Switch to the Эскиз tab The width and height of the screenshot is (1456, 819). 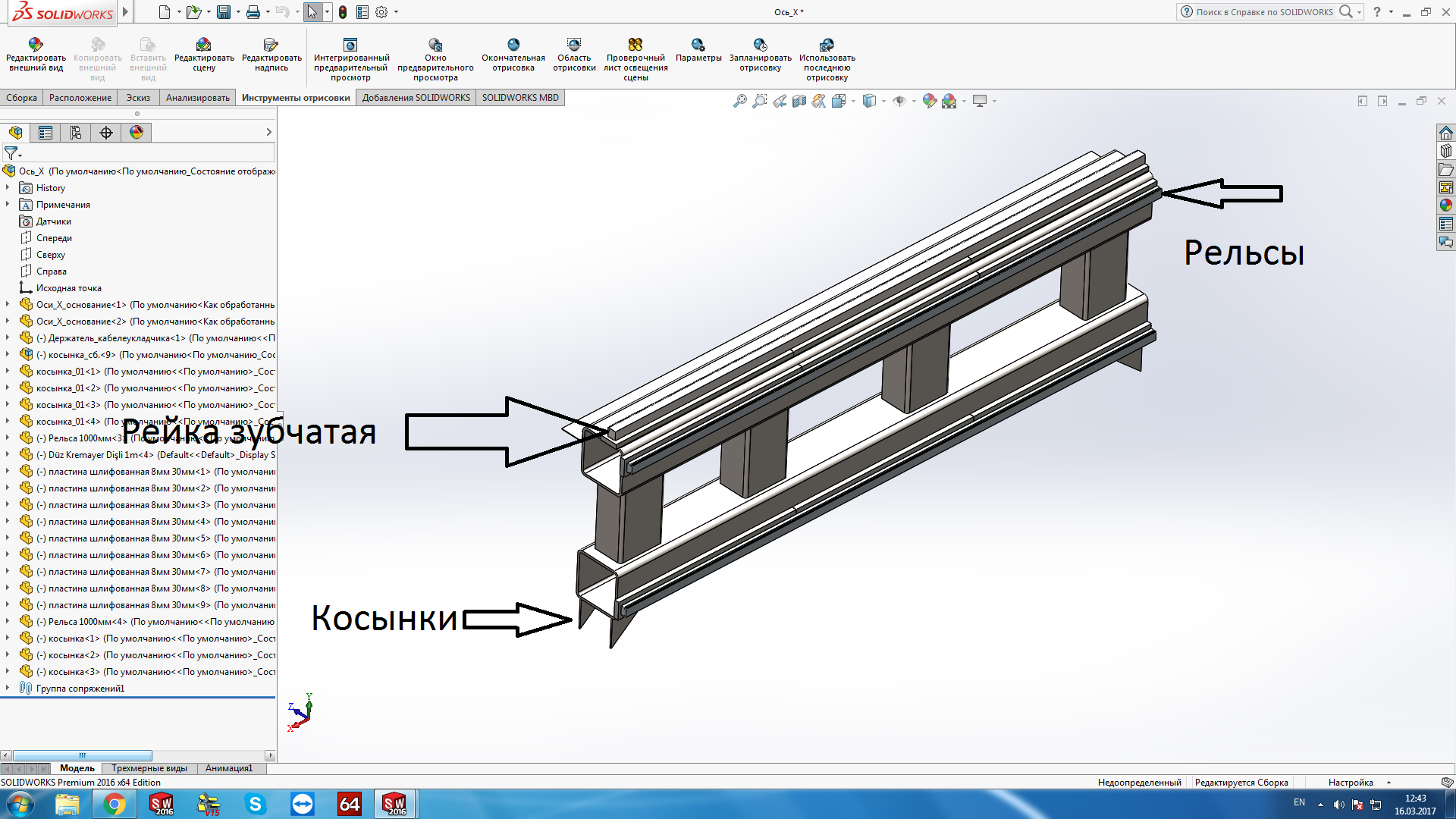pos(138,98)
